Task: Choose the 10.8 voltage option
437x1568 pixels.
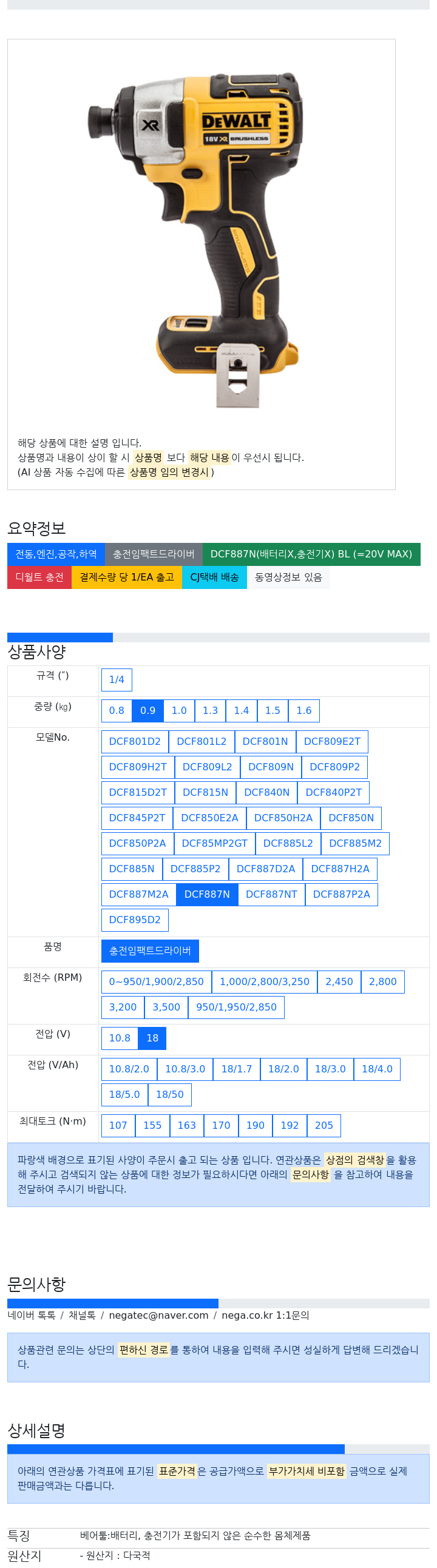Action: click(120, 1038)
